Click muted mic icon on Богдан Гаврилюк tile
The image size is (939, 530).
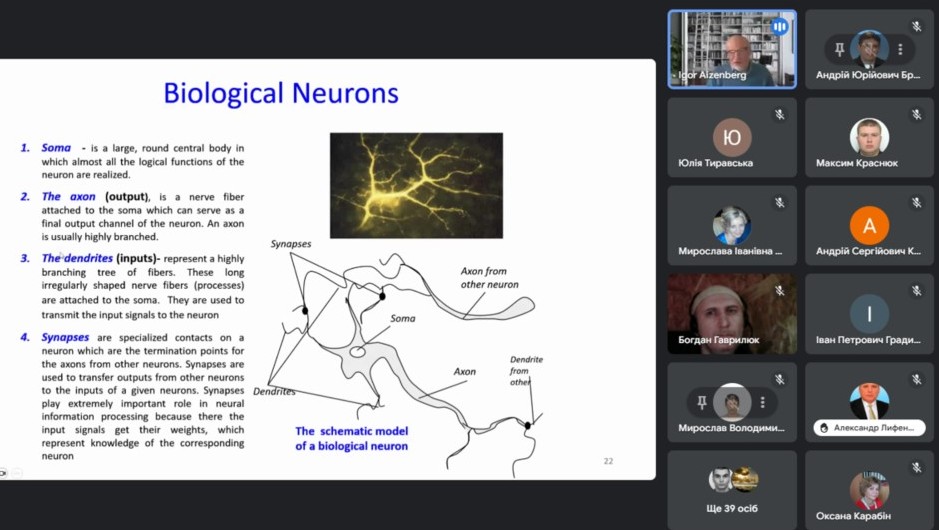[x=779, y=291]
